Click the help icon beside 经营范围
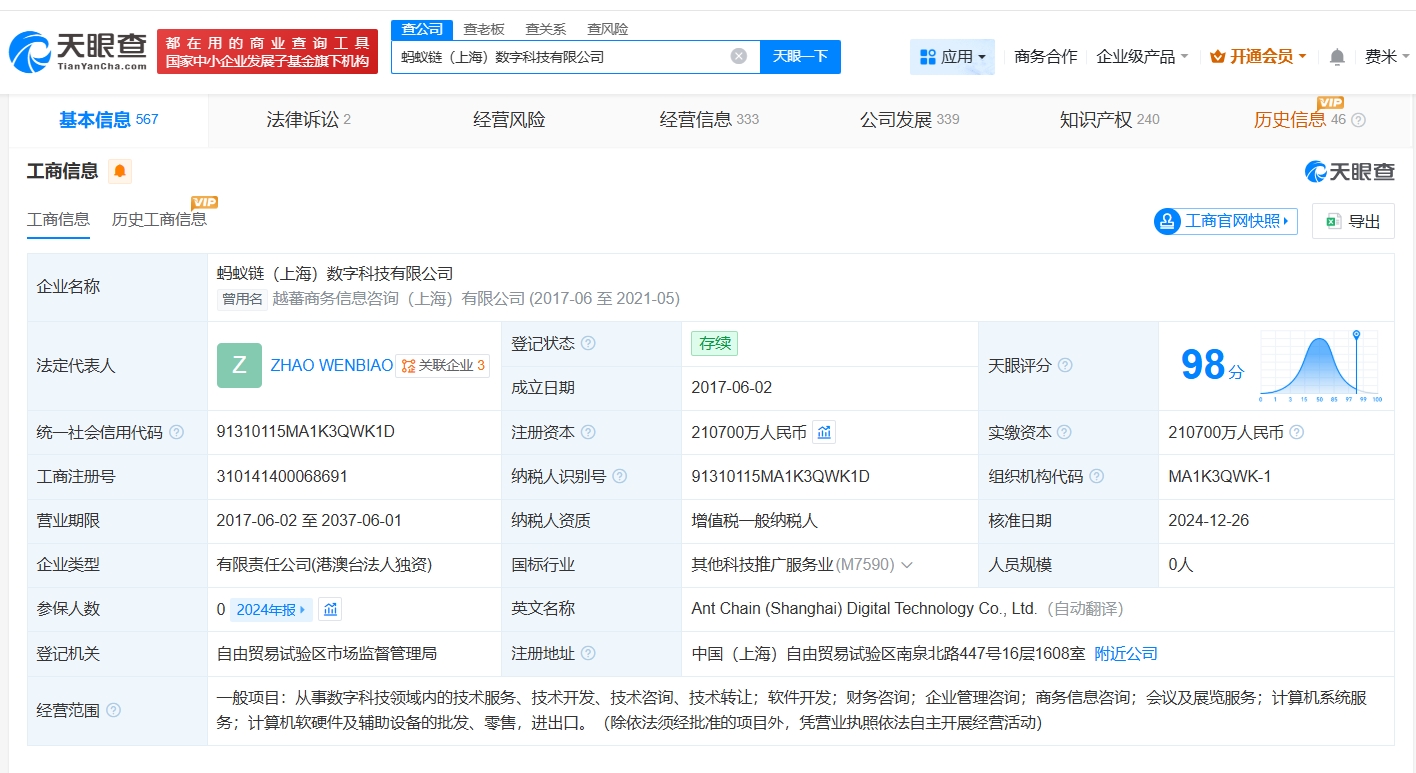Screen dimensions: 1416x773 pos(113,710)
